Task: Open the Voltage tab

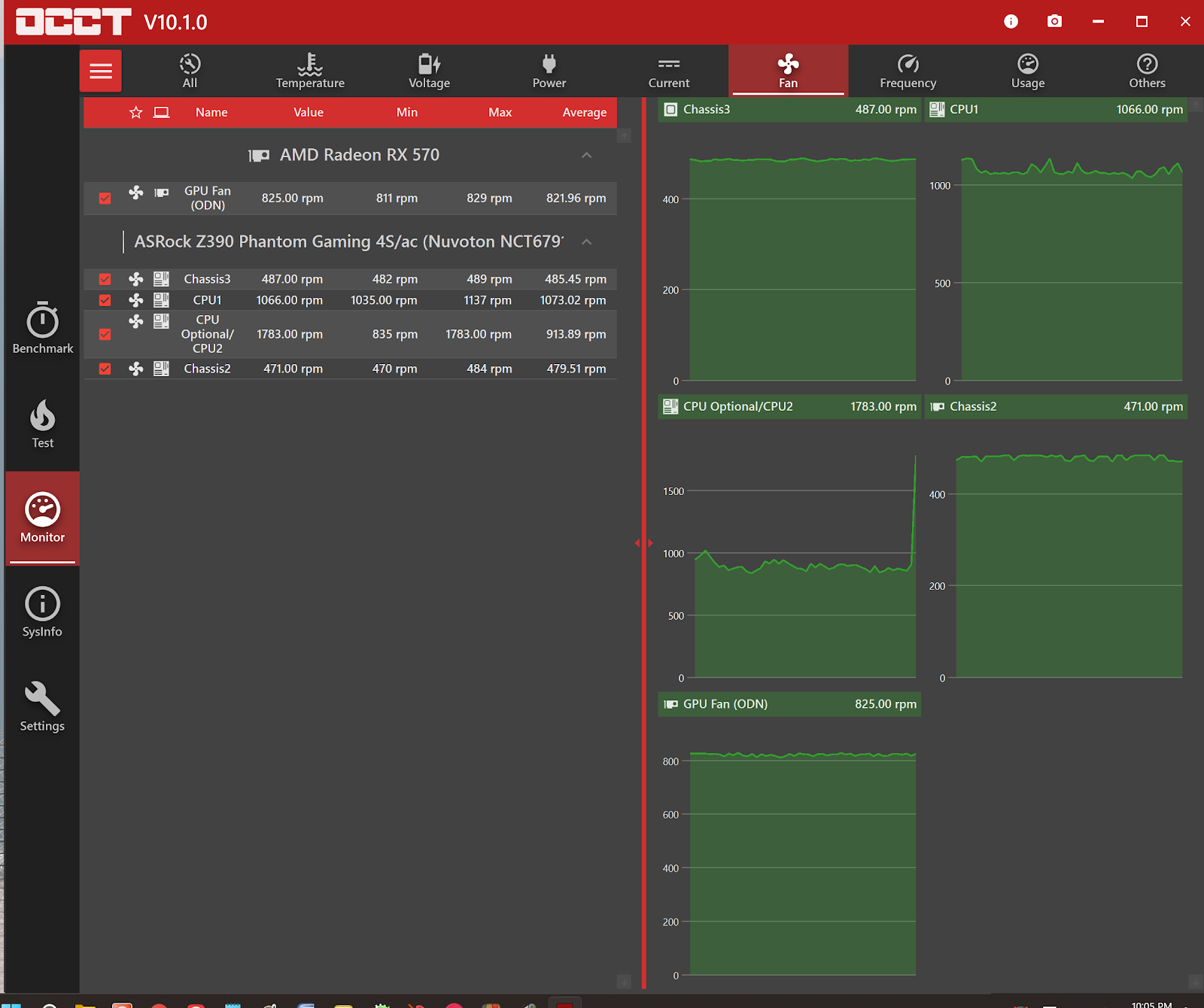Action: click(430, 71)
